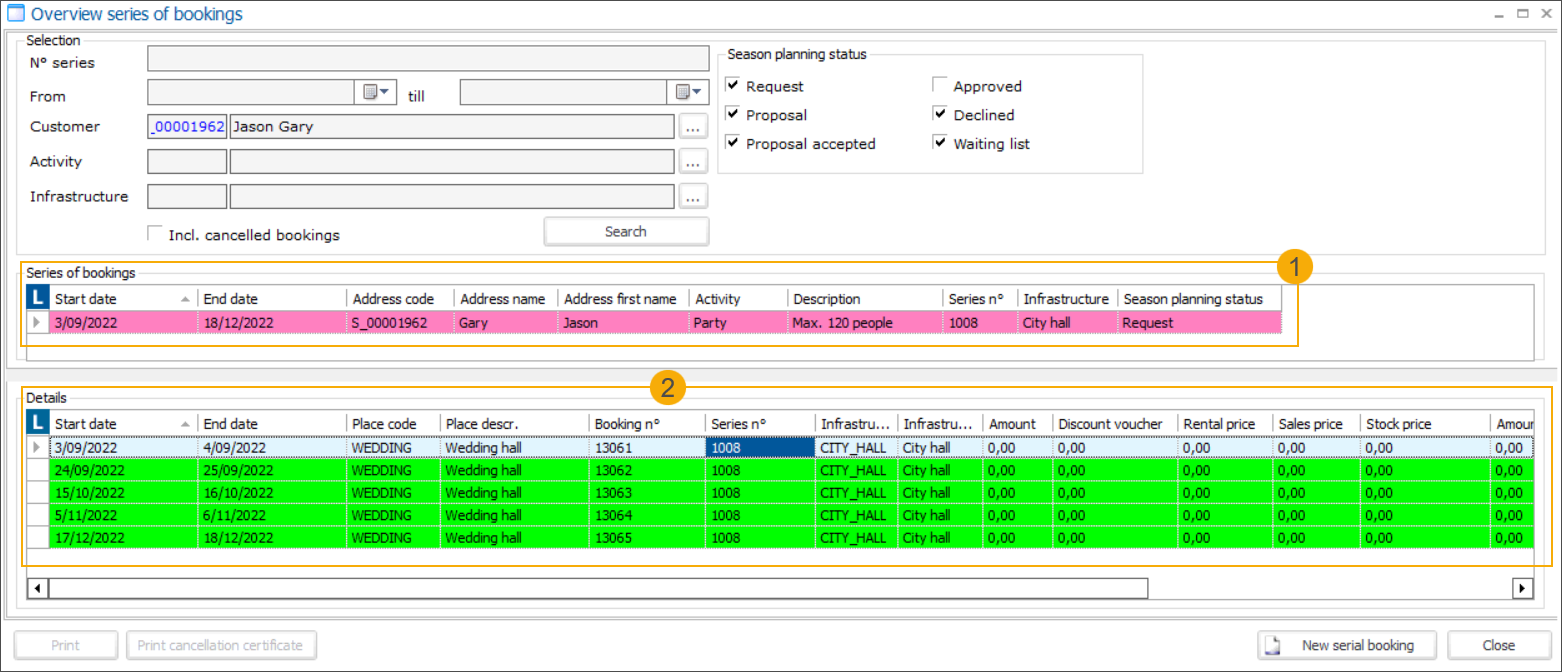Image resolution: width=1562 pixels, height=672 pixels.
Task: Click the L grid icon in the Details header
Action: 40,422
